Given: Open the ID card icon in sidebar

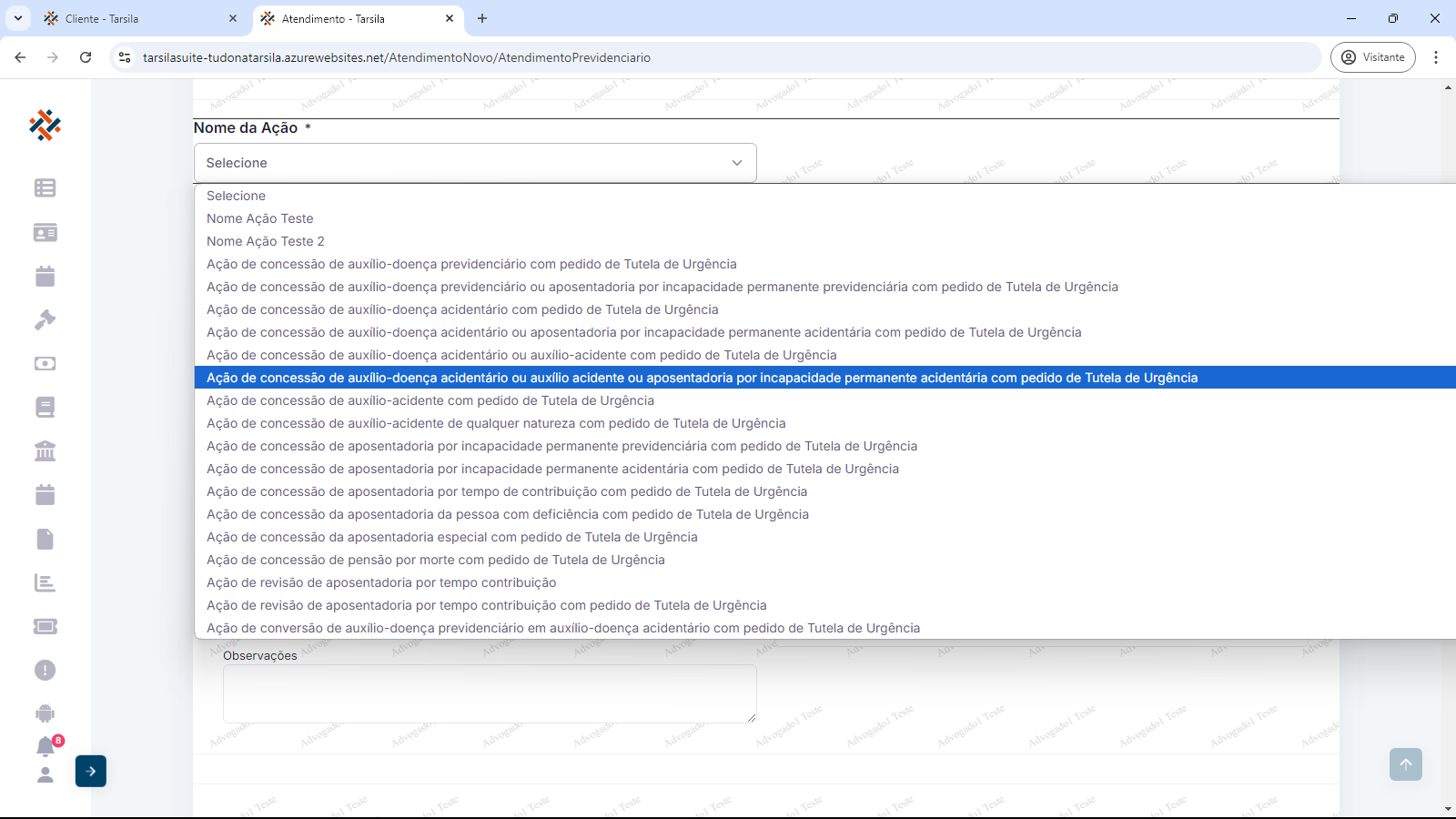Looking at the screenshot, I should tap(45, 233).
